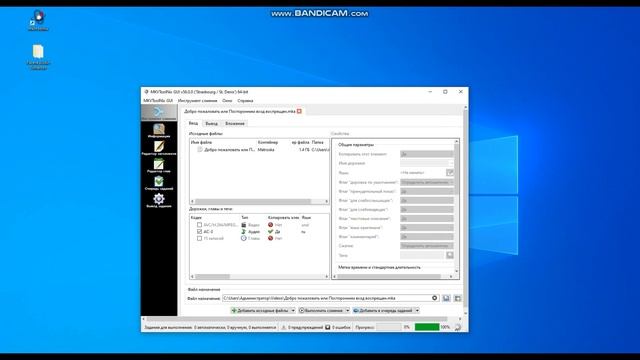640x360 pixels.
Task: Open the original language flag dropdown
Action: tap(427, 227)
